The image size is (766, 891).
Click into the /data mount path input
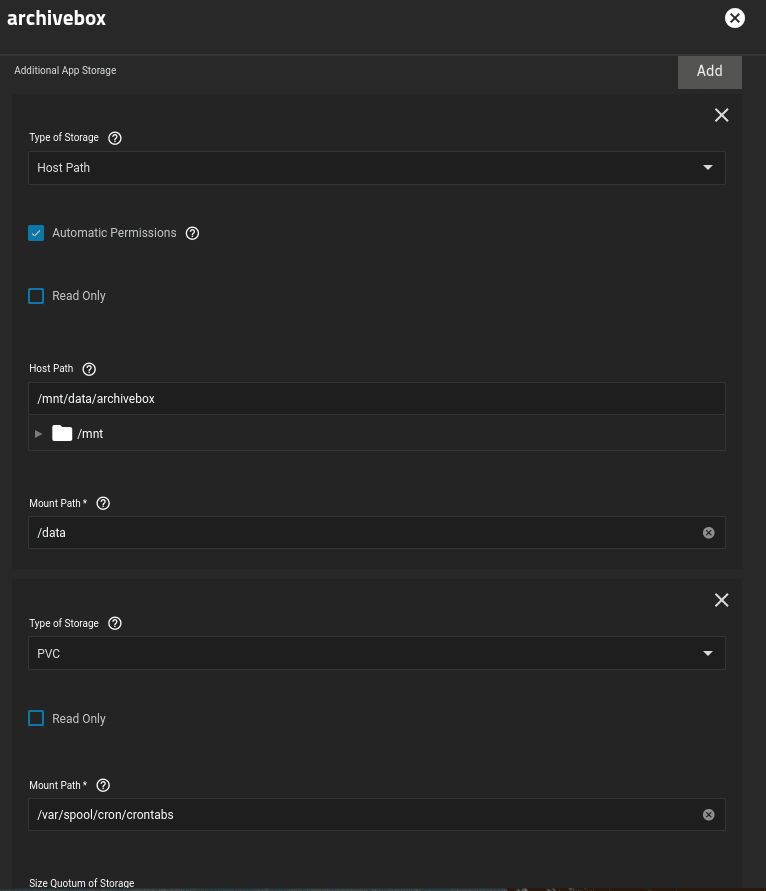[x=377, y=532]
